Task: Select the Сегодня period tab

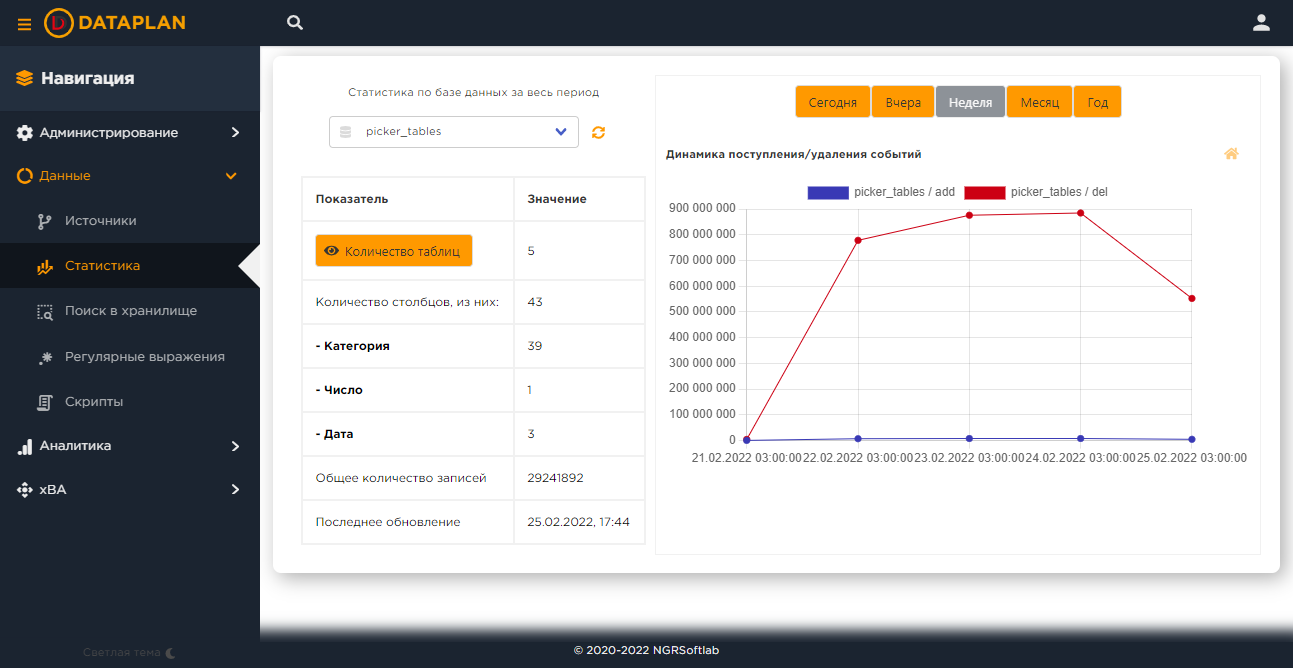Action: 833,102
